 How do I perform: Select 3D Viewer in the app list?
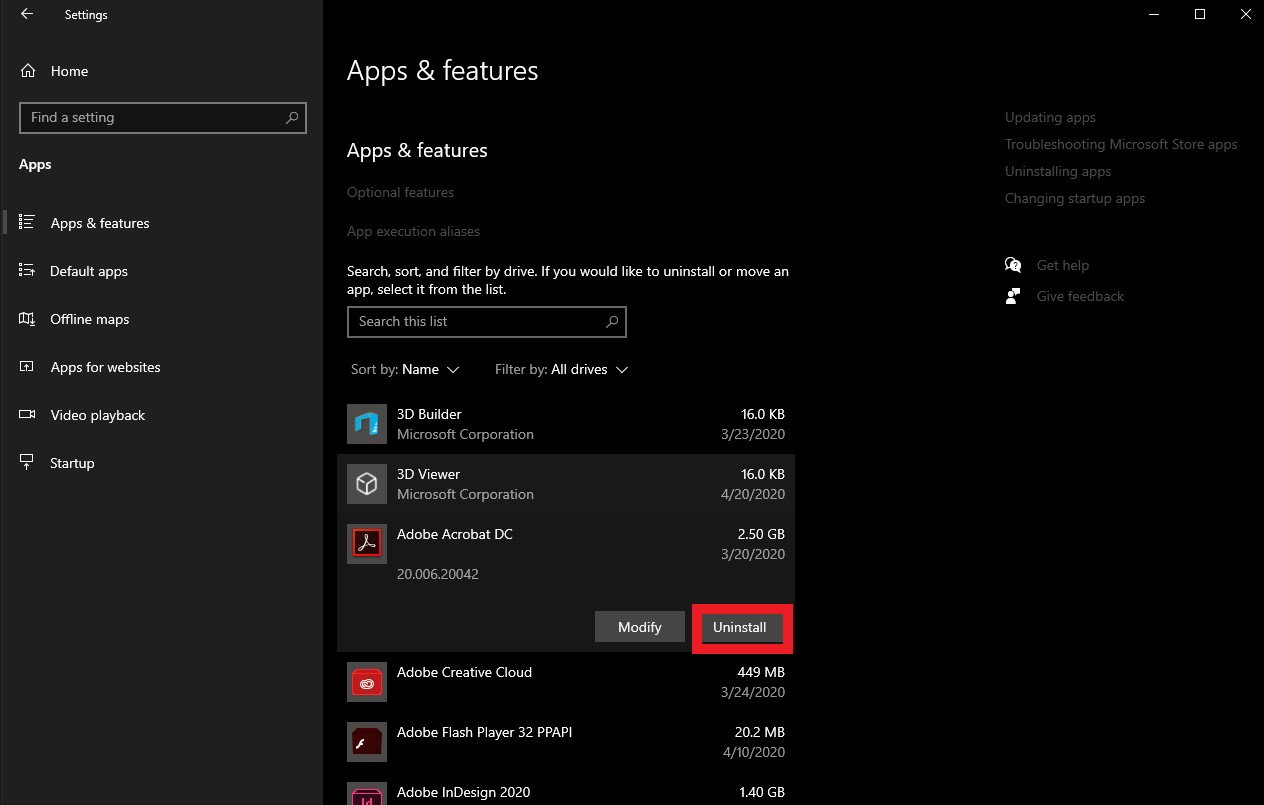[x=566, y=484]
